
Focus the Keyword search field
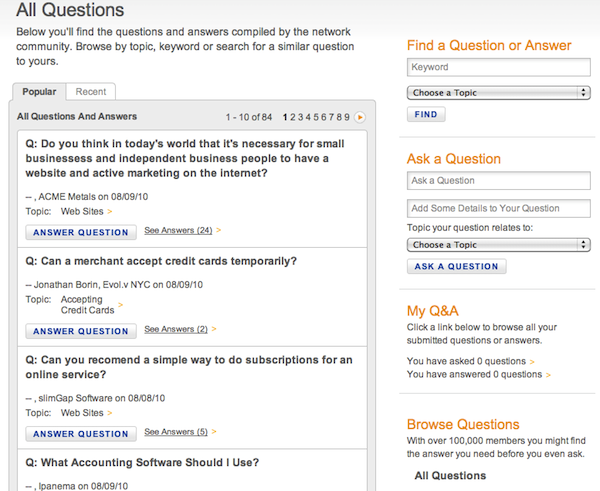(499, 67)
